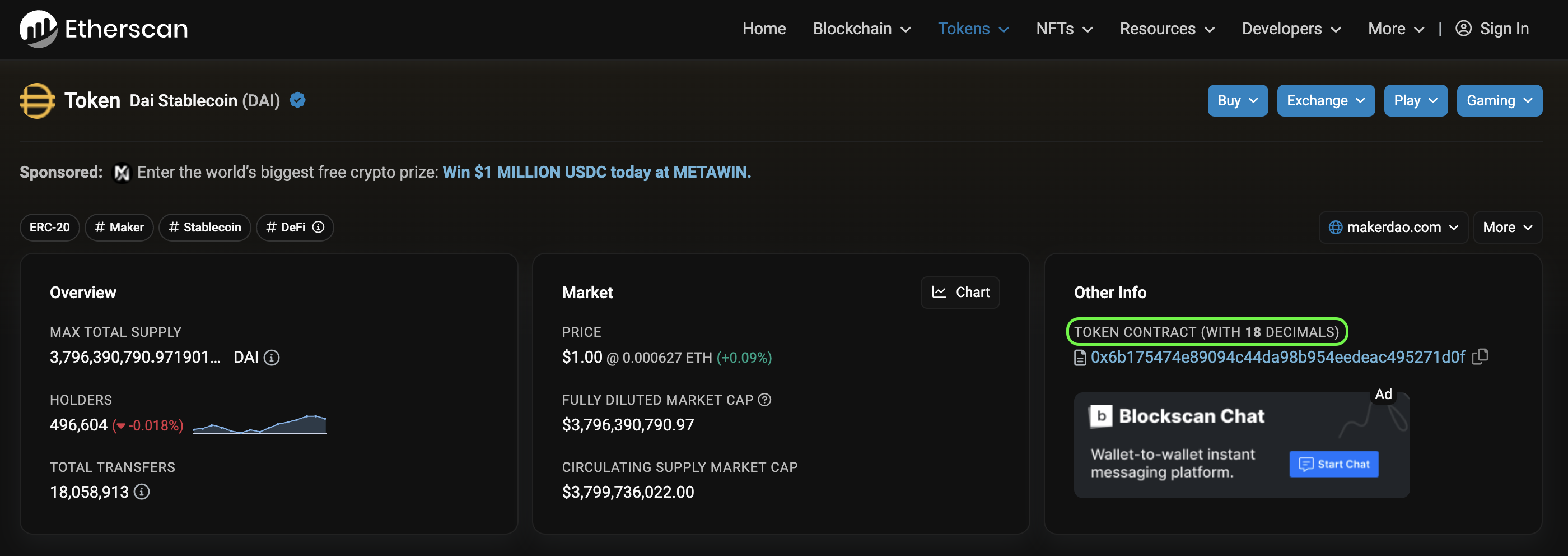Image resolution: width=1568 pixels, height=556 pixels.
Task: Open the Resources dropdown menu
Action: pyautogui.click(x=1167, y=29)
